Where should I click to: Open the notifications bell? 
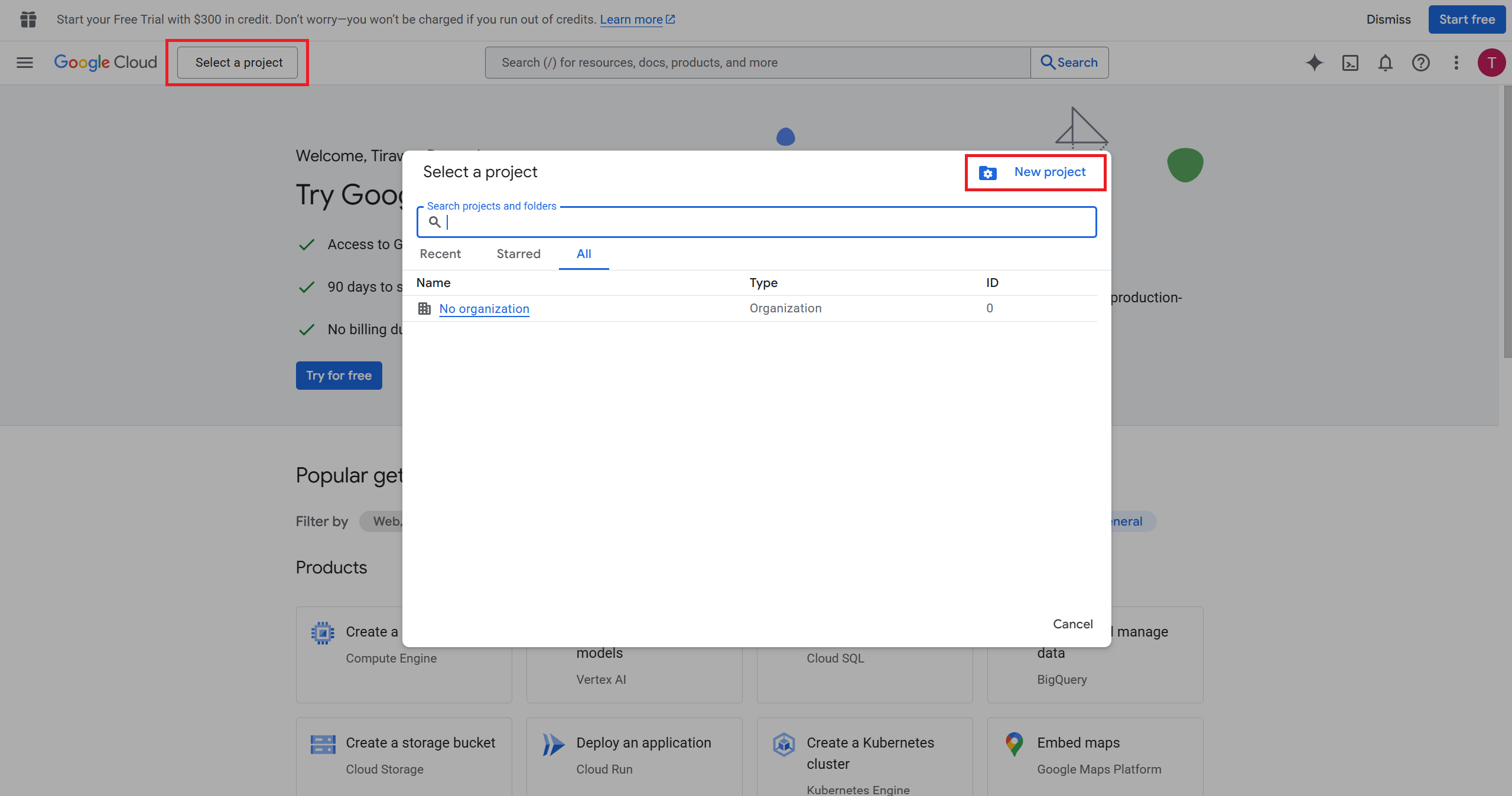point(1386,63)
